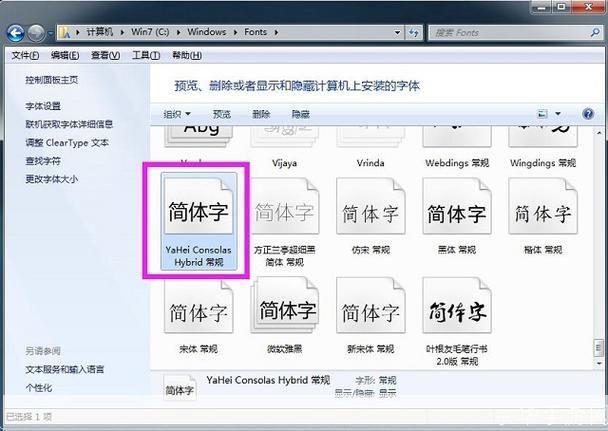Click the scrollbar down arrow
The width and height of the screenshot is (608, 431).
(x=599, y=363)
